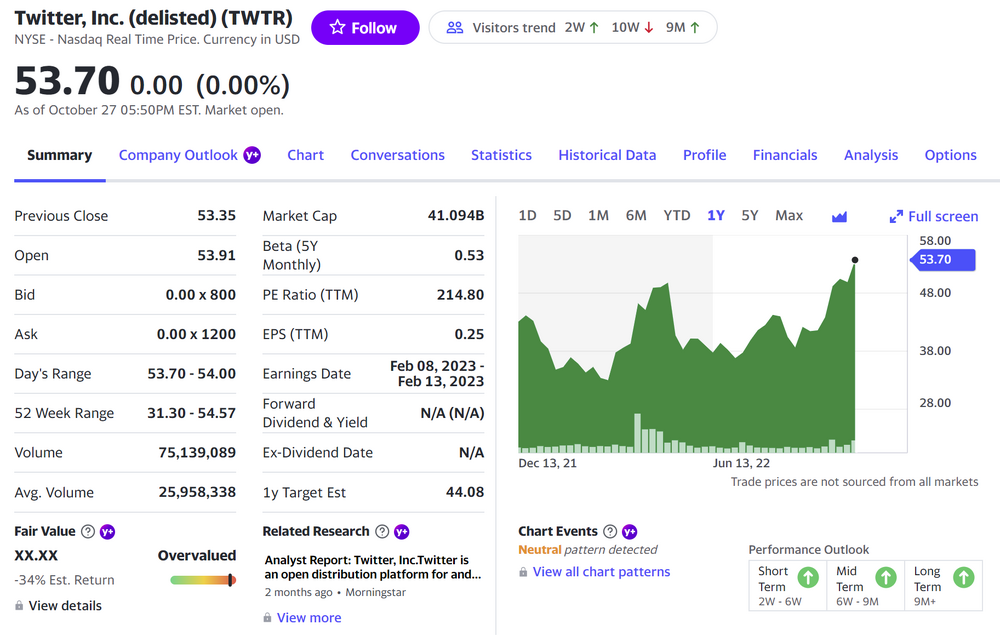The width and height of the screenshot is (1000, 636).
Task: Switch to the Statistics tab
Action: tap(501, 155)
